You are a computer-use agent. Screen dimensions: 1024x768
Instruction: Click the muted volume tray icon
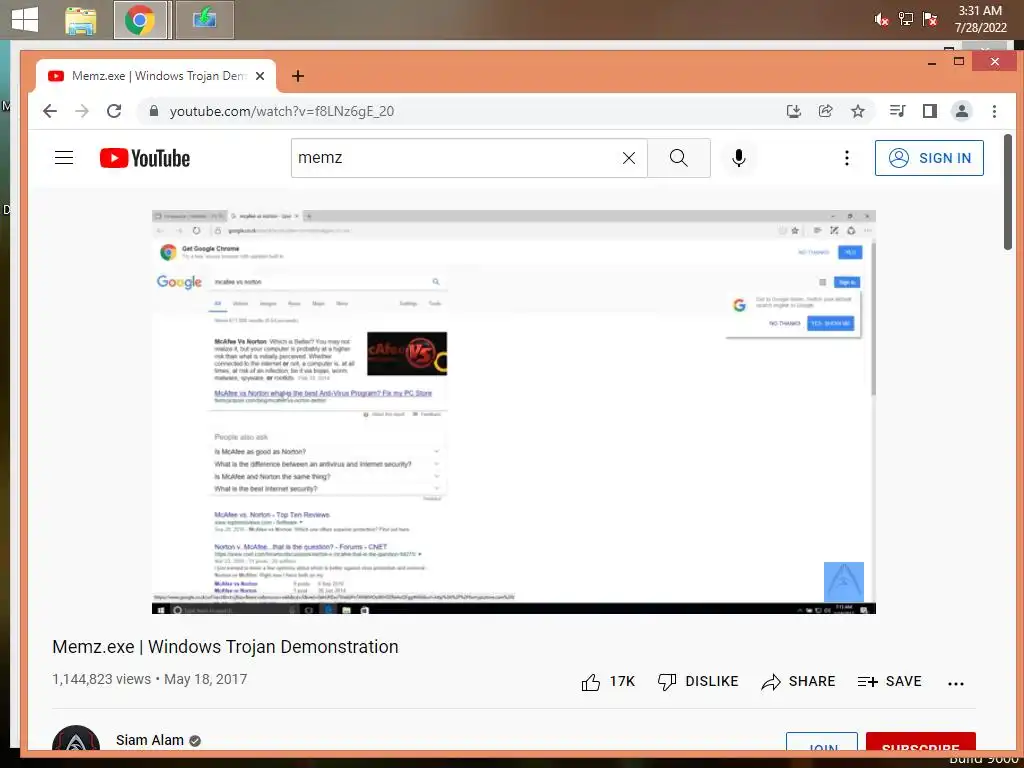[x=881, y=20]
